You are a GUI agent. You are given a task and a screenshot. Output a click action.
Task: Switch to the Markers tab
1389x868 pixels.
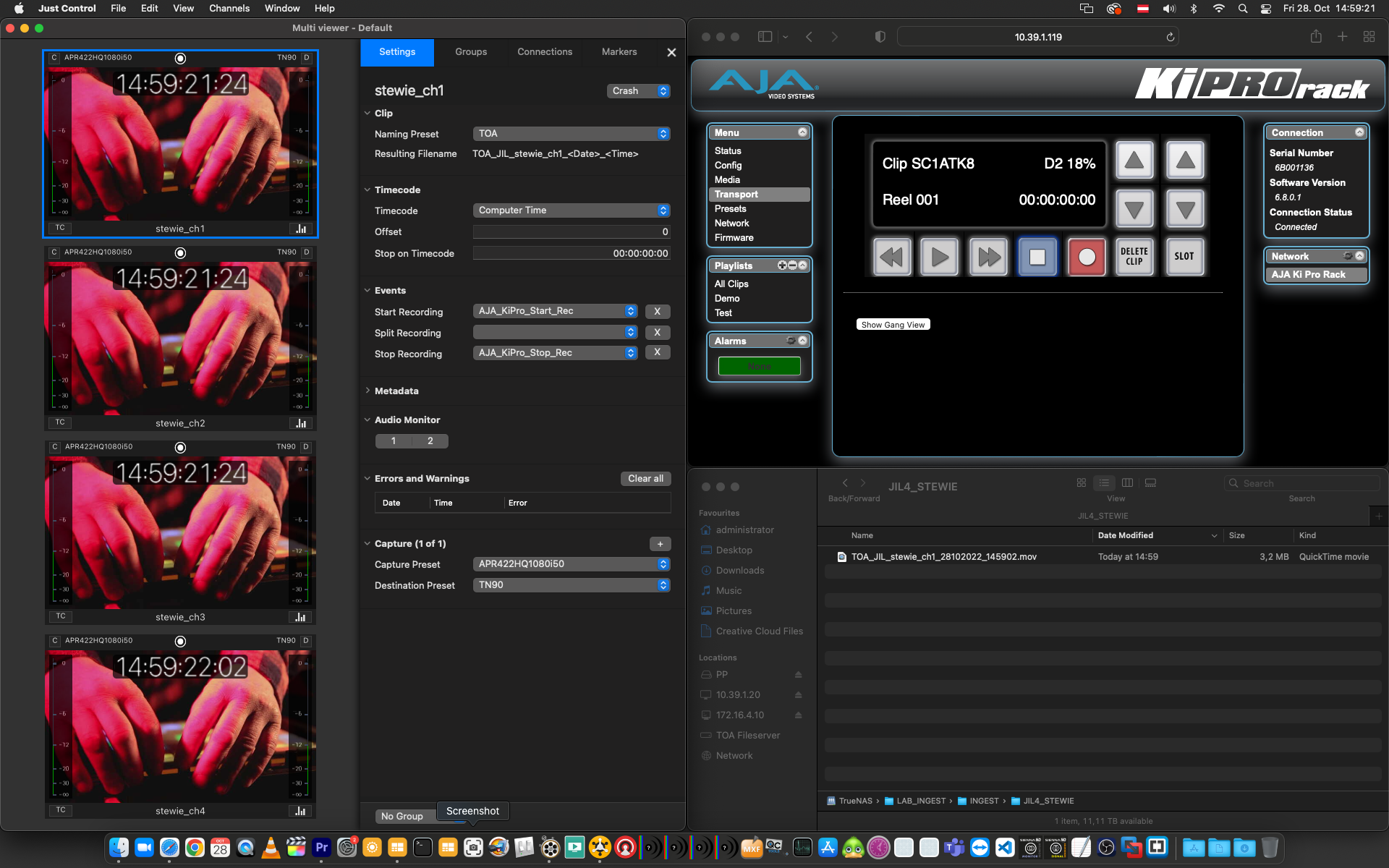pyautogui.click(x=619, y=52)
